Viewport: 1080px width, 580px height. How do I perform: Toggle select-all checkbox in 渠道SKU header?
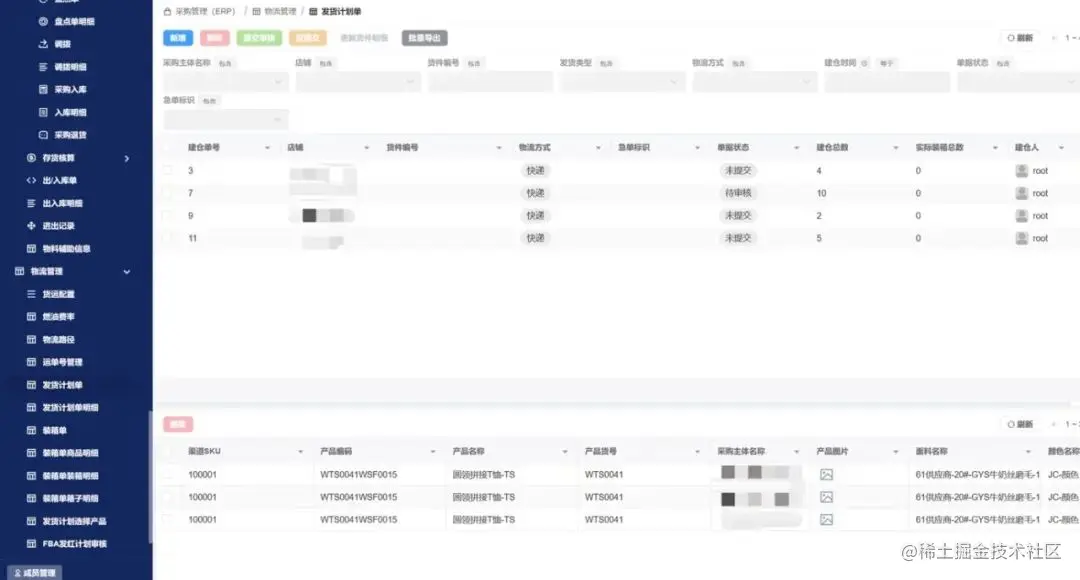pos(167,451)
